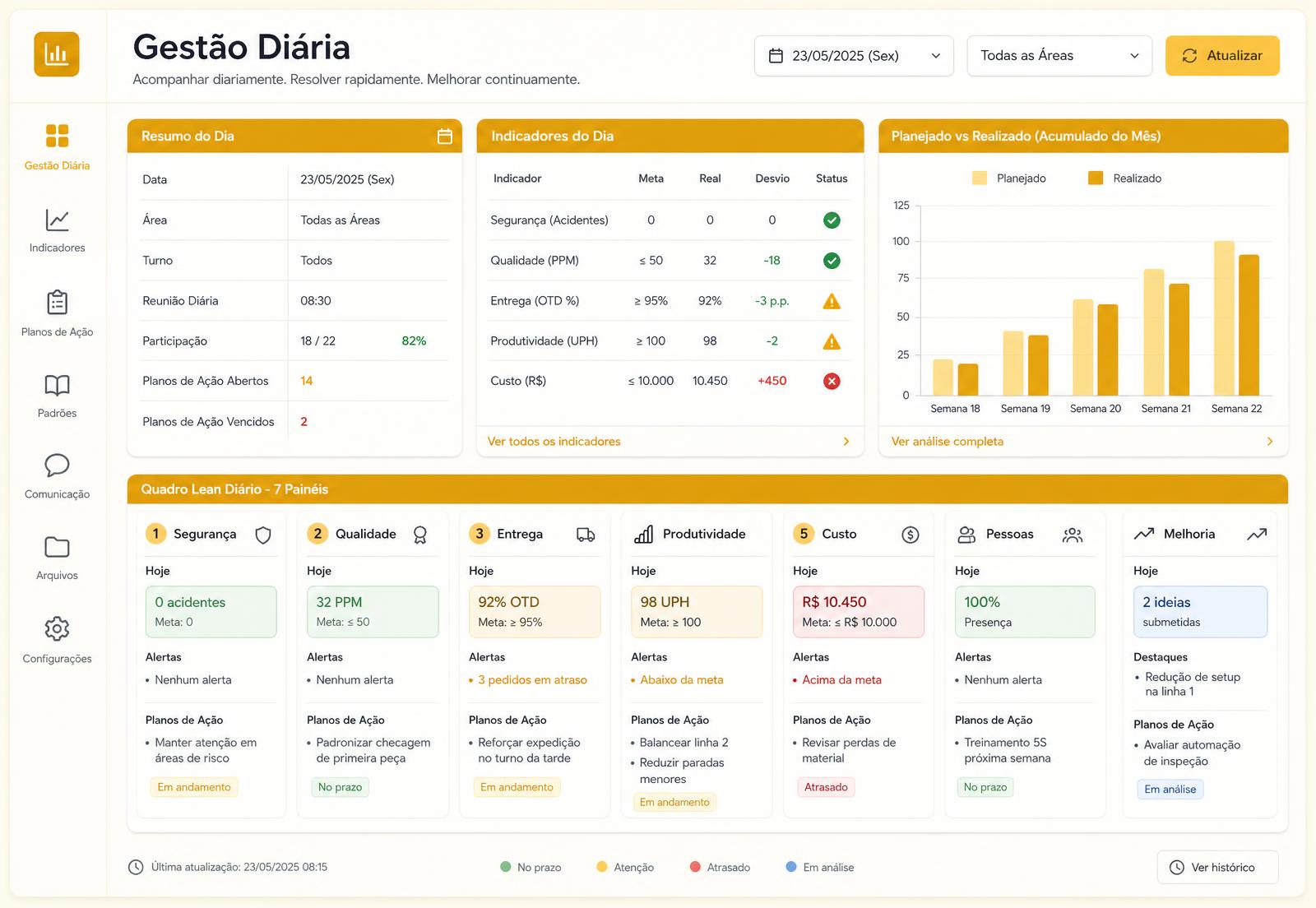The width and height of the screenshot is (1316, 908).
Task: Click the dollar icon on Custo panel
Action: (x=910, y=535)
